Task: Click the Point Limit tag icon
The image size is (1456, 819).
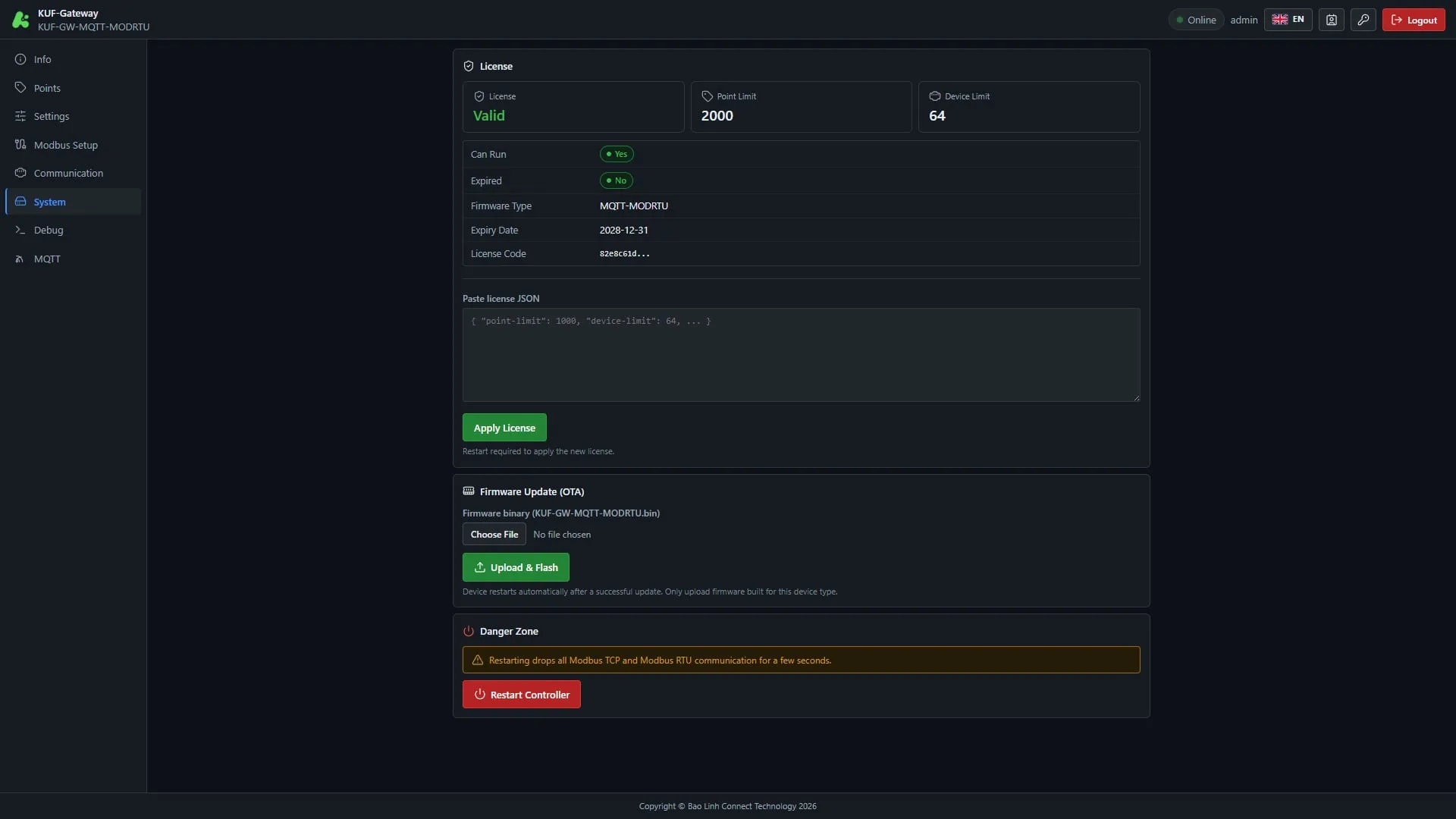Action: pos(708,96)
